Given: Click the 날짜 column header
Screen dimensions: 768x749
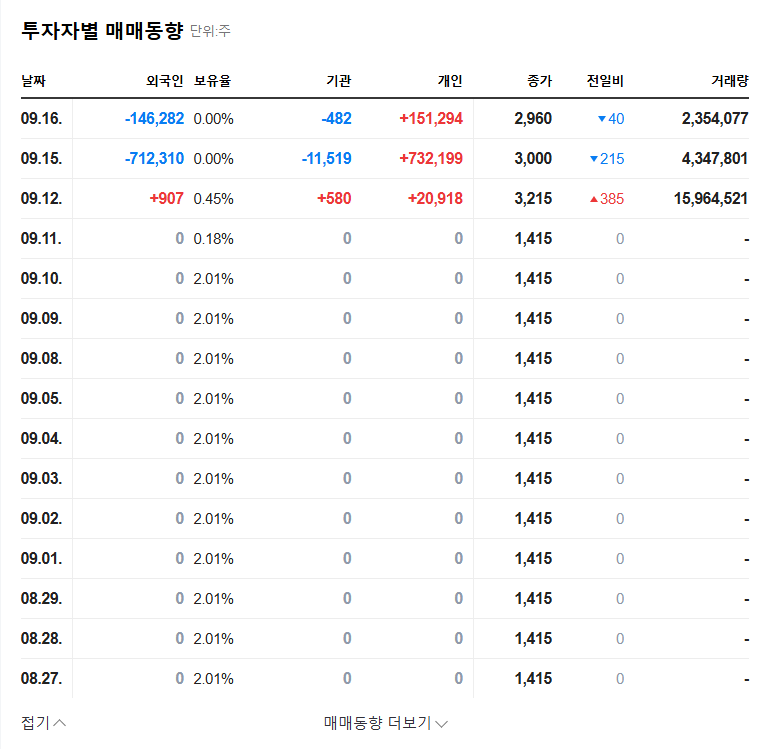Looking at the screenshot, I should tap(33, 81).
